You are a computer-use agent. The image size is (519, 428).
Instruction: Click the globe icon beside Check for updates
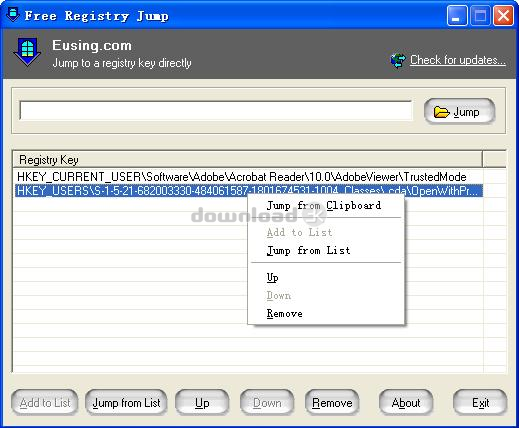click(x=398, y=61)
